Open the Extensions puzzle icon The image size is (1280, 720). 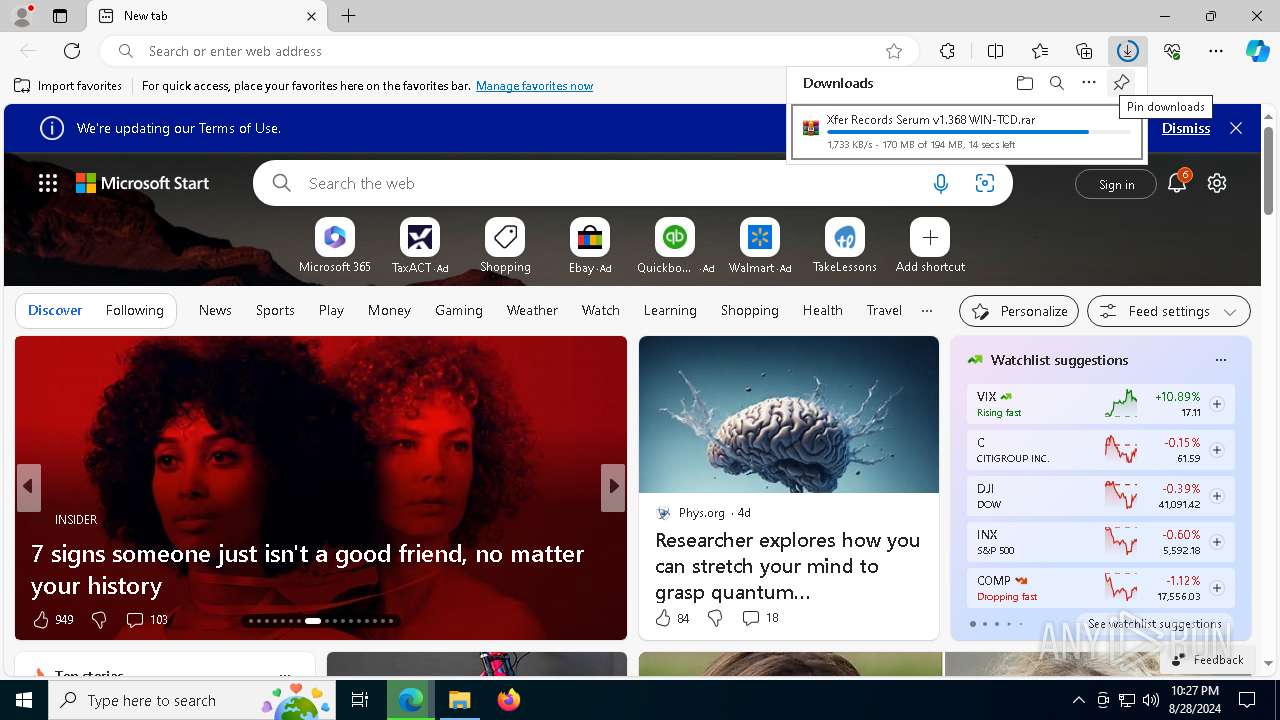click(947, 51)
